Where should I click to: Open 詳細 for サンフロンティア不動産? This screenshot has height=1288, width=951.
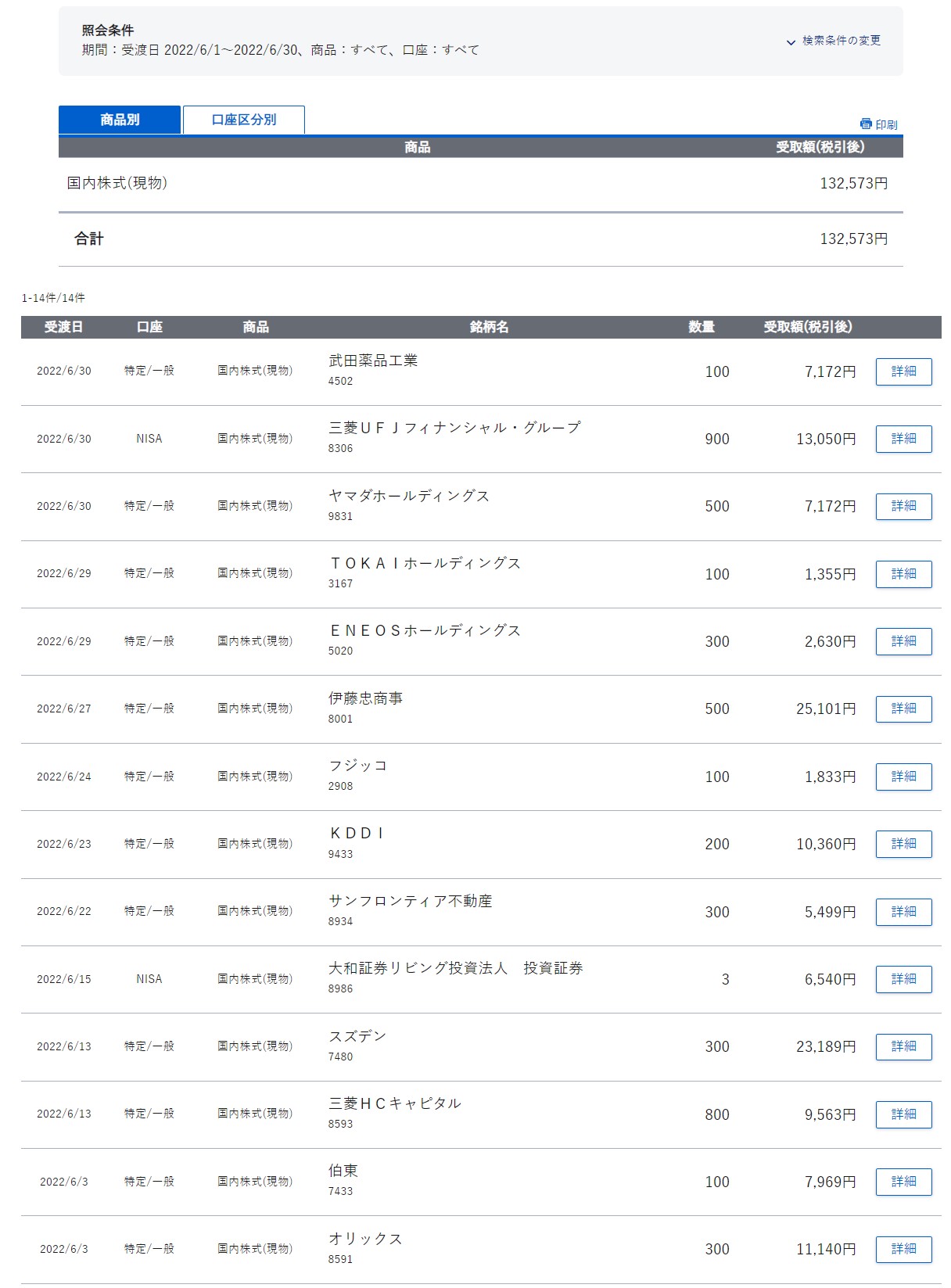point(903,912)
